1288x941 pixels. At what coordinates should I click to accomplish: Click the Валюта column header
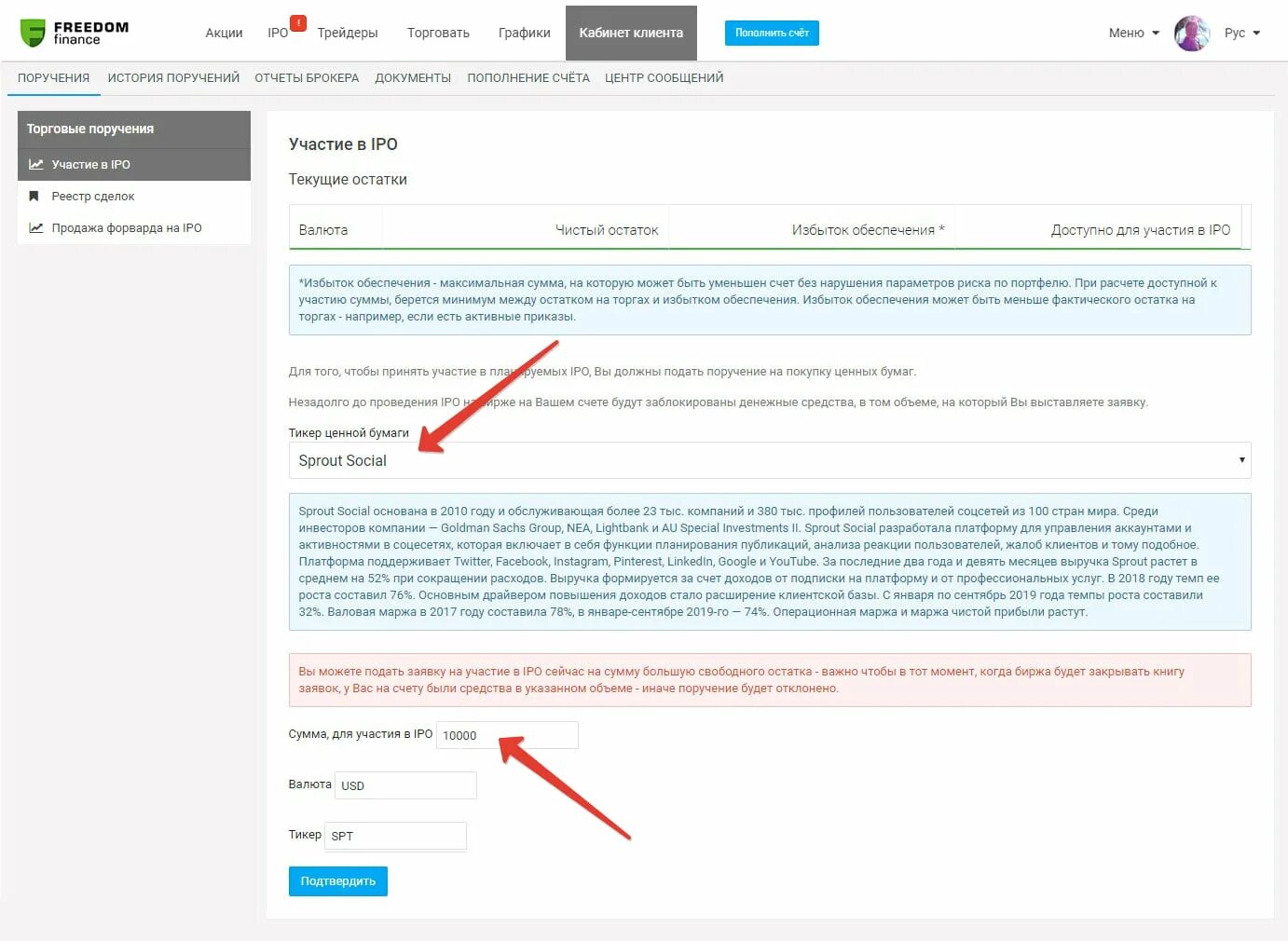tap(336, 229)
